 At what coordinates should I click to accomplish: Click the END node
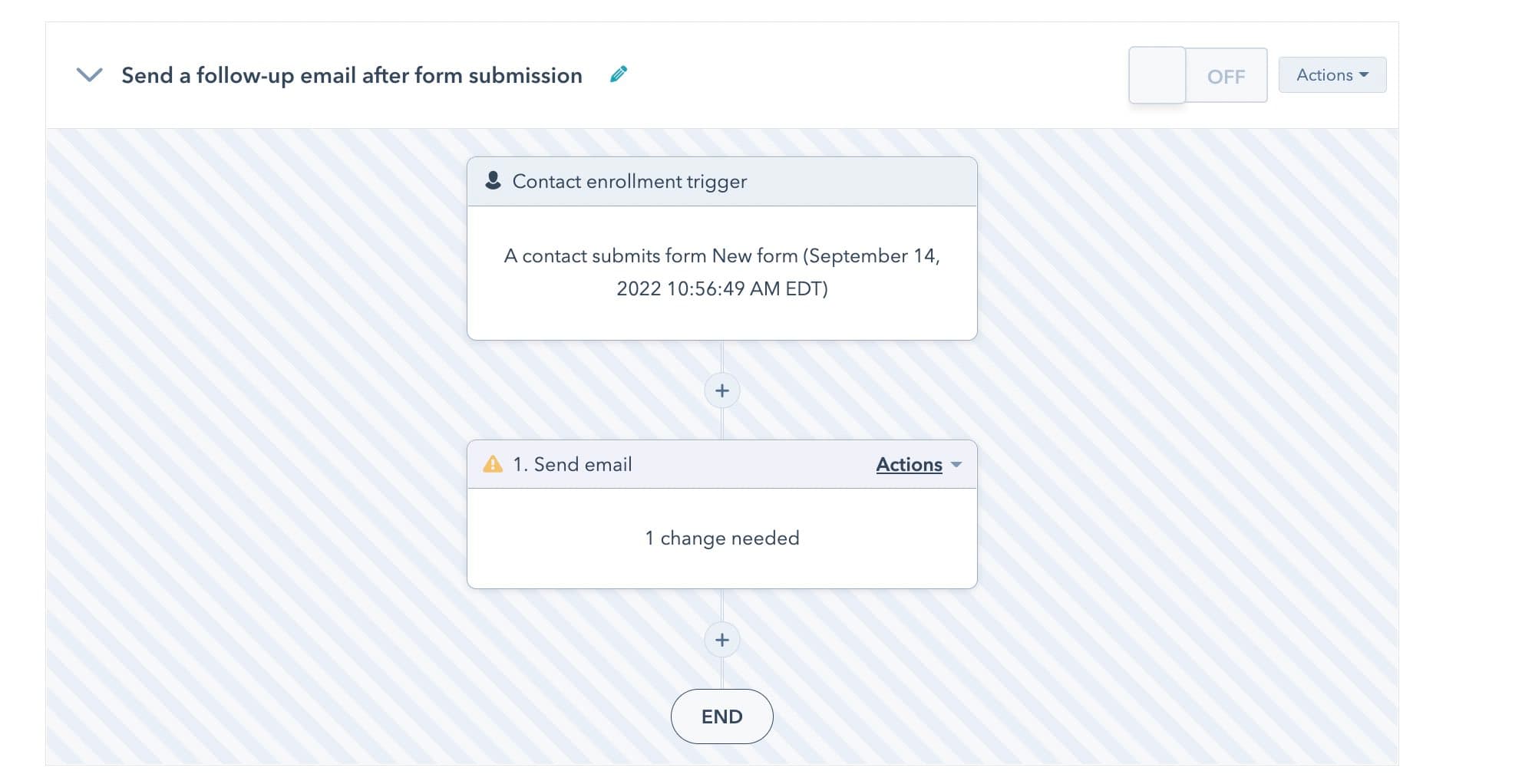pos(722,716)
